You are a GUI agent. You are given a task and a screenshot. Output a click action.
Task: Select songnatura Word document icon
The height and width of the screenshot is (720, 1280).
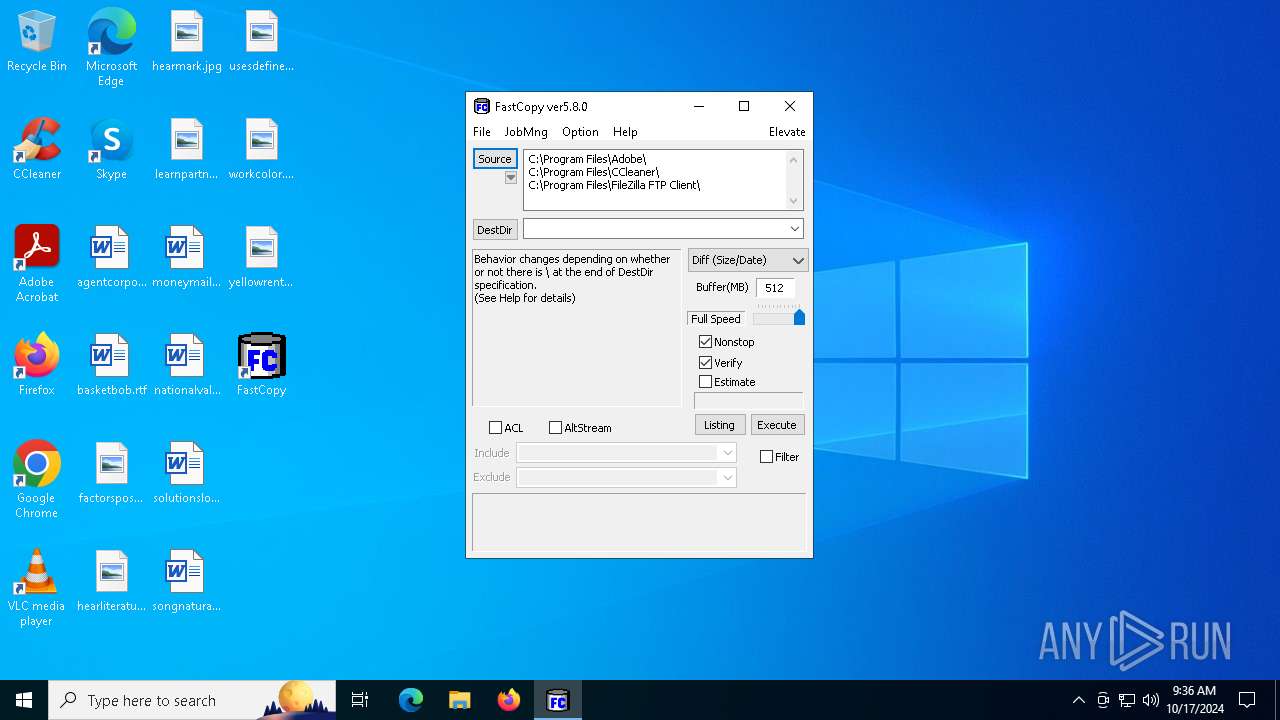point(187,582)
